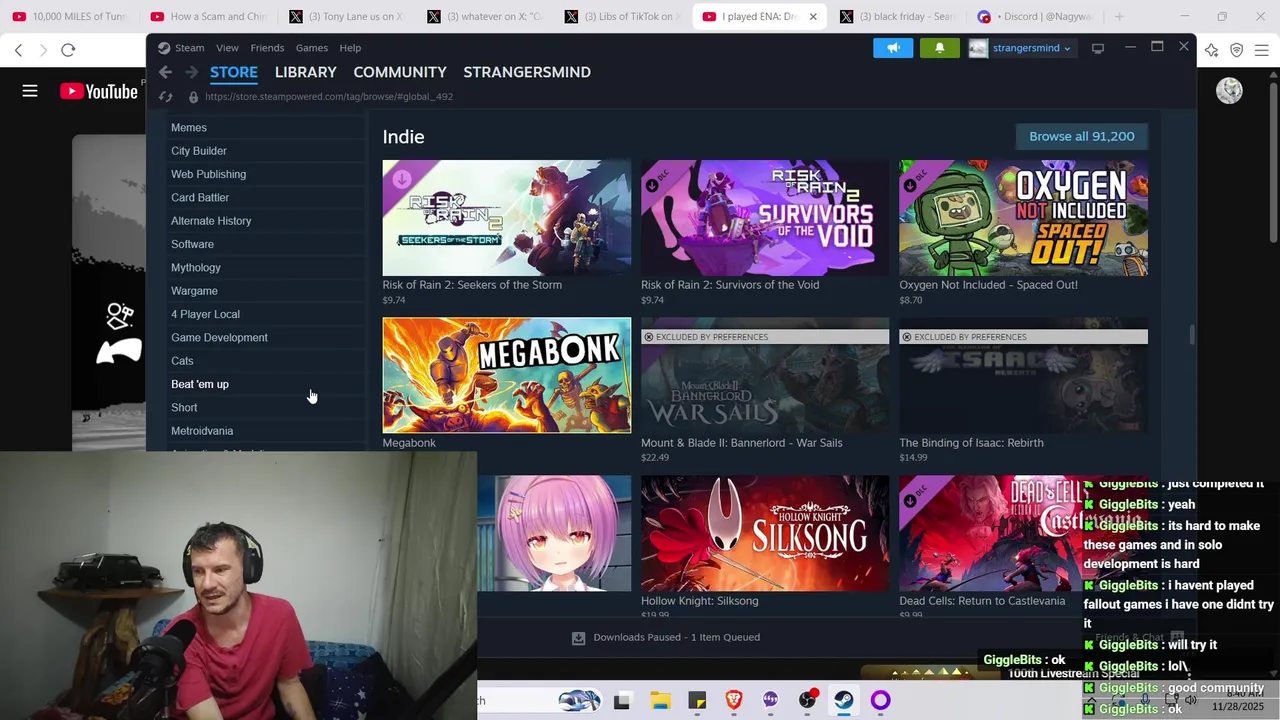Open The Binding of Isaac Rebirth capsule
Image resolution: width=1280 pixels, height=720 pixels.
pos(1023,375)
